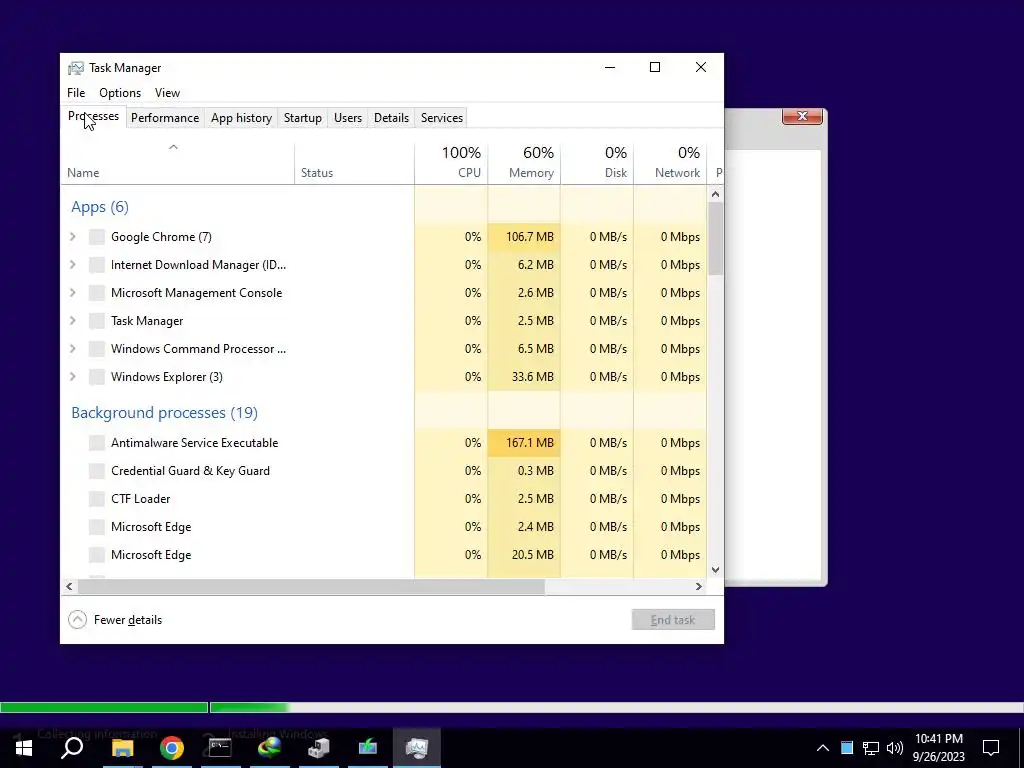Click the Internet Download Manager process icon
This screenshot has width=1024, height=768.
click(x=97, y=265)
